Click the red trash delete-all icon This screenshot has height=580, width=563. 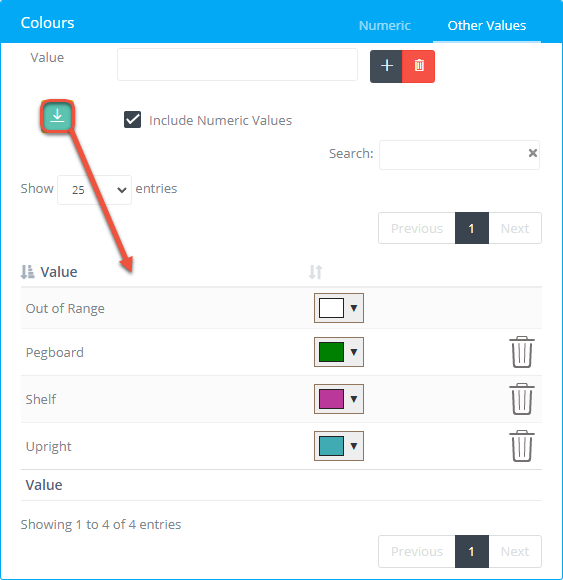[419, 66]
